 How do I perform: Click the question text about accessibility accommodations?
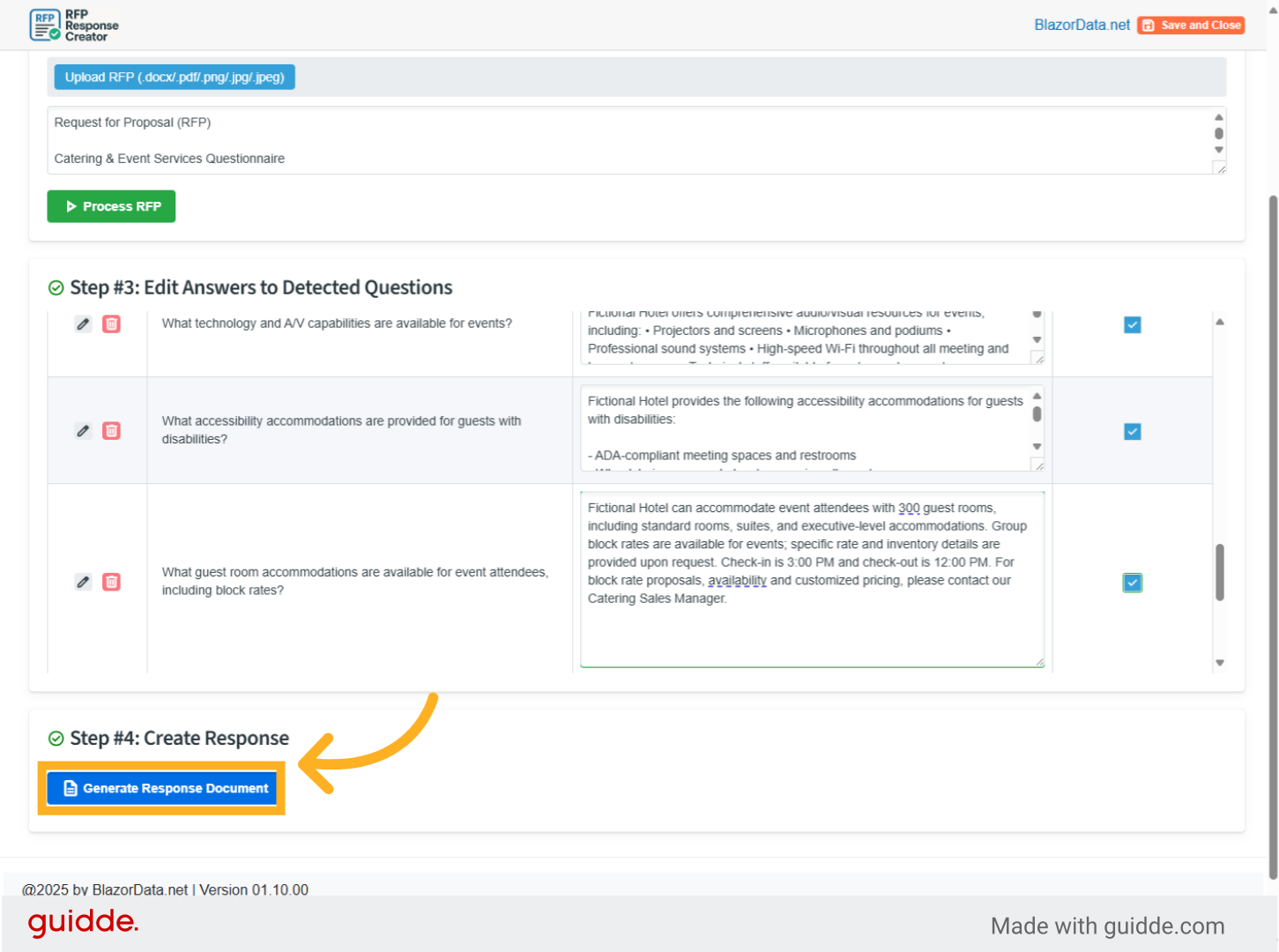pyautogui.click(x=341, y=430)
